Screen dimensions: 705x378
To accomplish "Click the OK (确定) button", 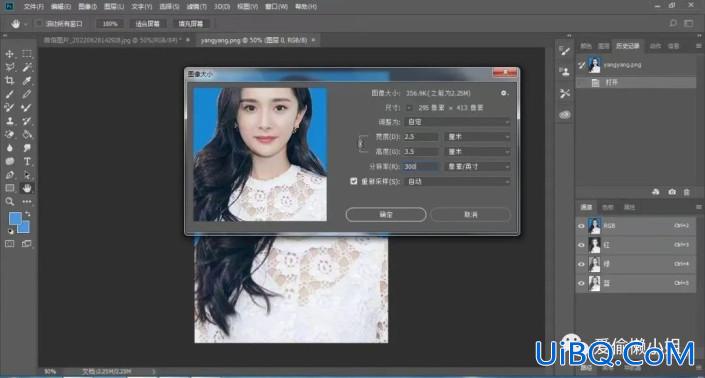I will coord(386,214).
